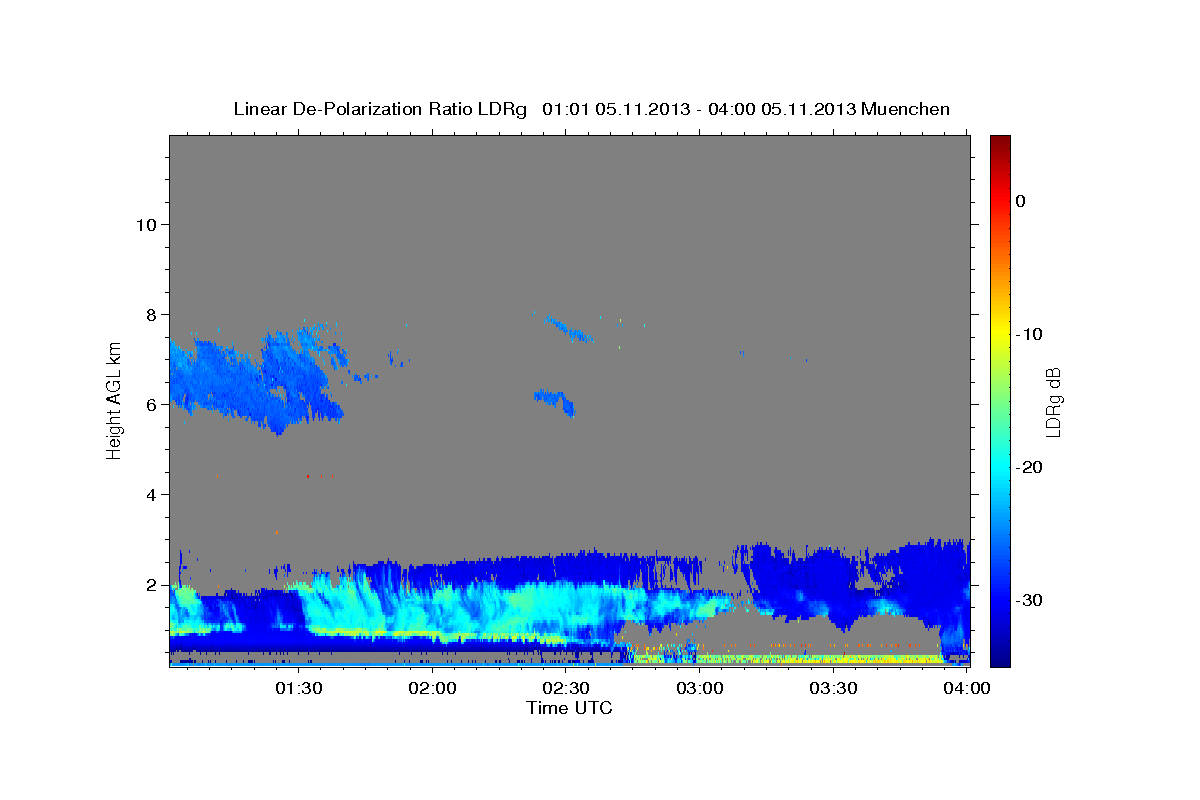Screen dimensions: 1200x800
Task: Click the colorbar label 0
Action: 1021,201
